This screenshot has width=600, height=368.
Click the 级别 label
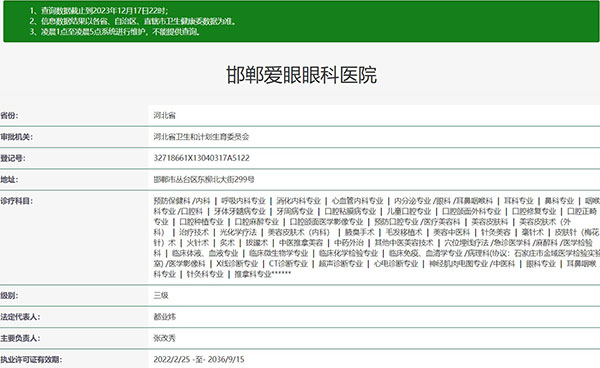click(9, 296)
